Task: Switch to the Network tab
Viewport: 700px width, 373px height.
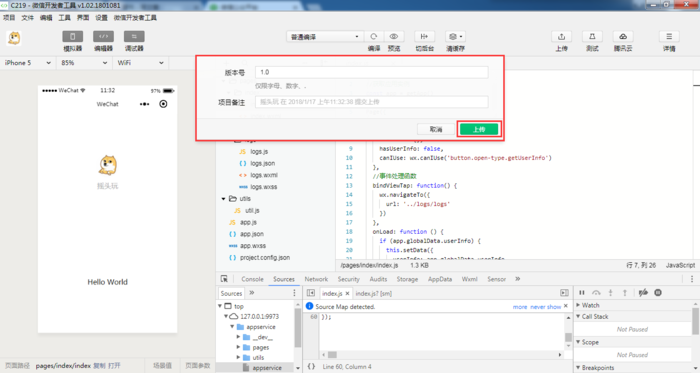Action: [x=316, y=279]
